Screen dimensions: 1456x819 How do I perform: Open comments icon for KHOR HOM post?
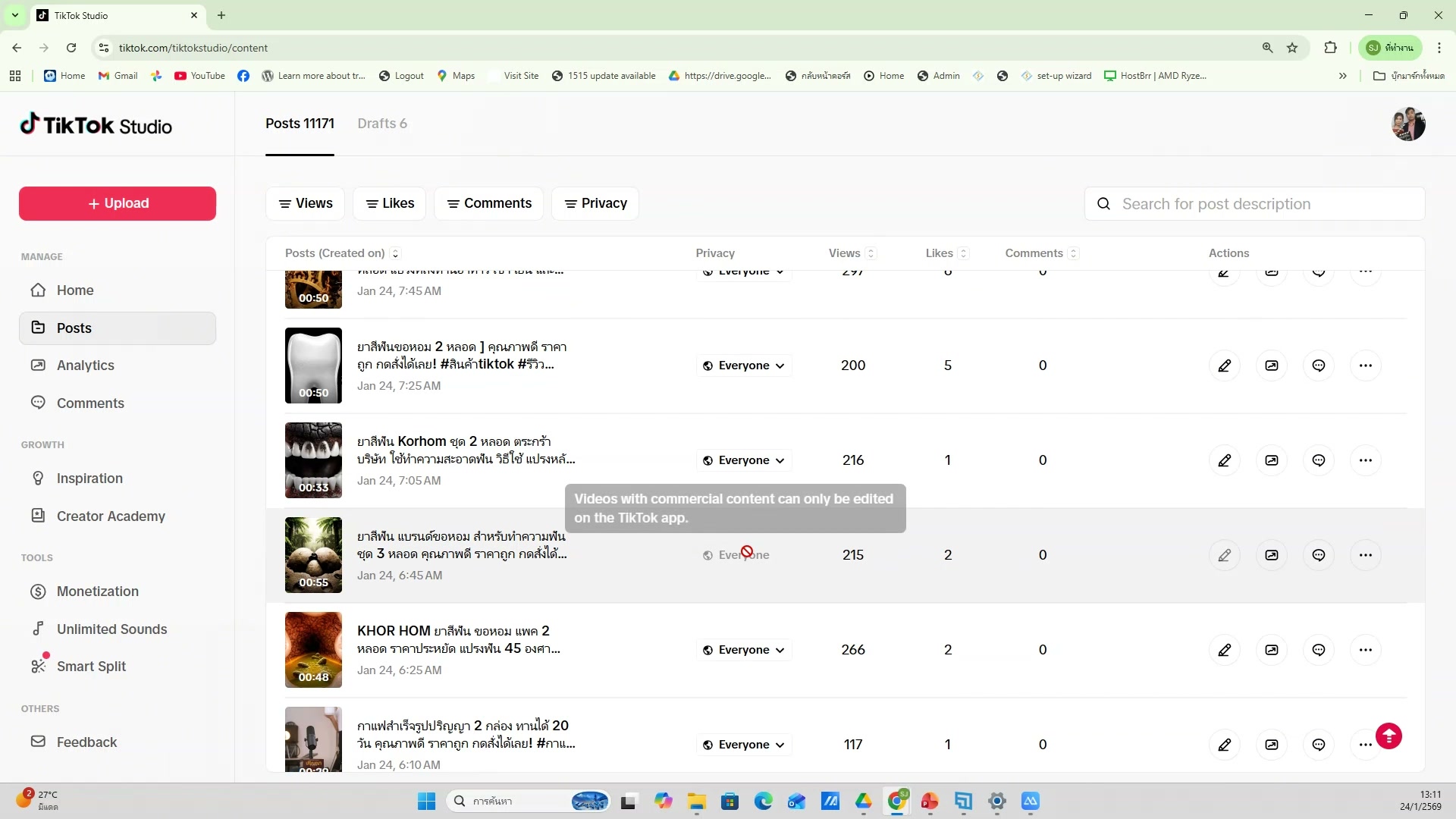point(1319,650)
